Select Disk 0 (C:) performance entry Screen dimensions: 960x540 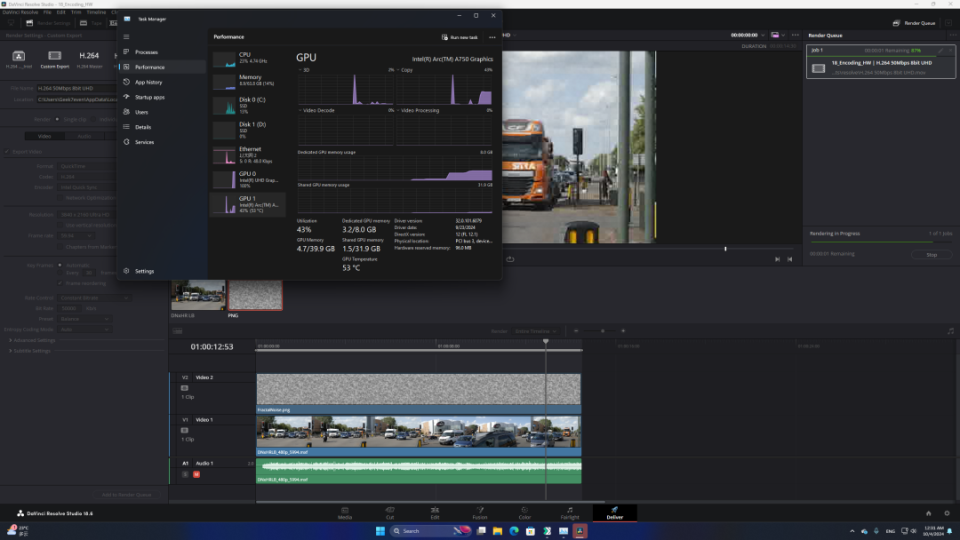click(x=247, y=105)
